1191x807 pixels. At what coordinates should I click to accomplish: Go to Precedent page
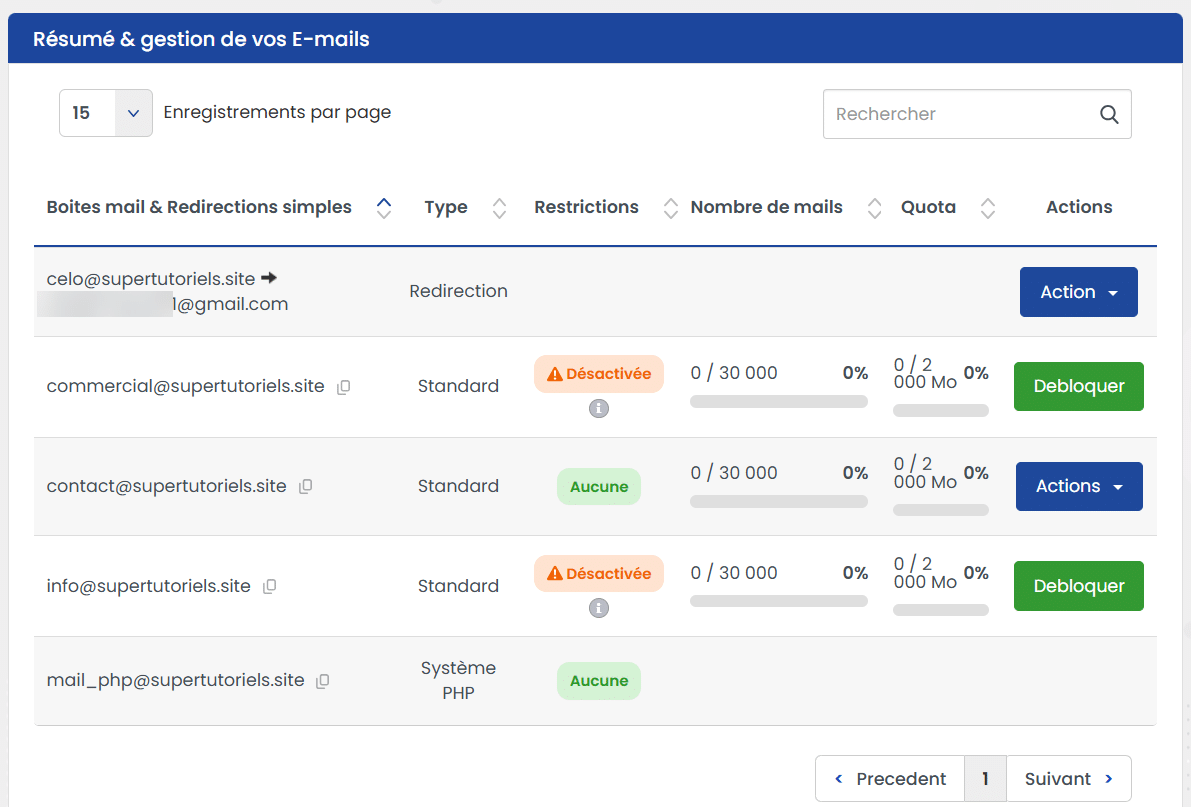[890, 779]
